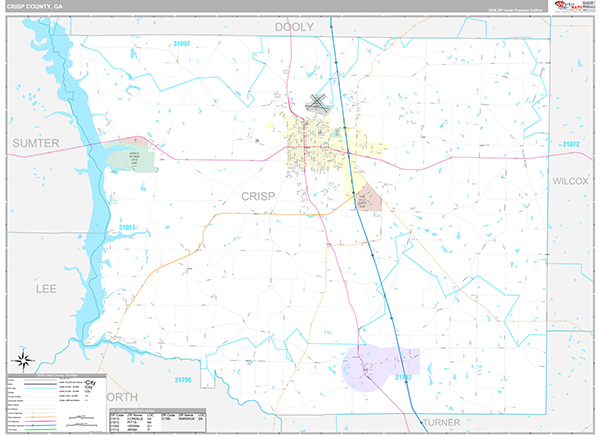
Task: Click the VIENNA row in the ZIP index table
Action: (132, 426)
